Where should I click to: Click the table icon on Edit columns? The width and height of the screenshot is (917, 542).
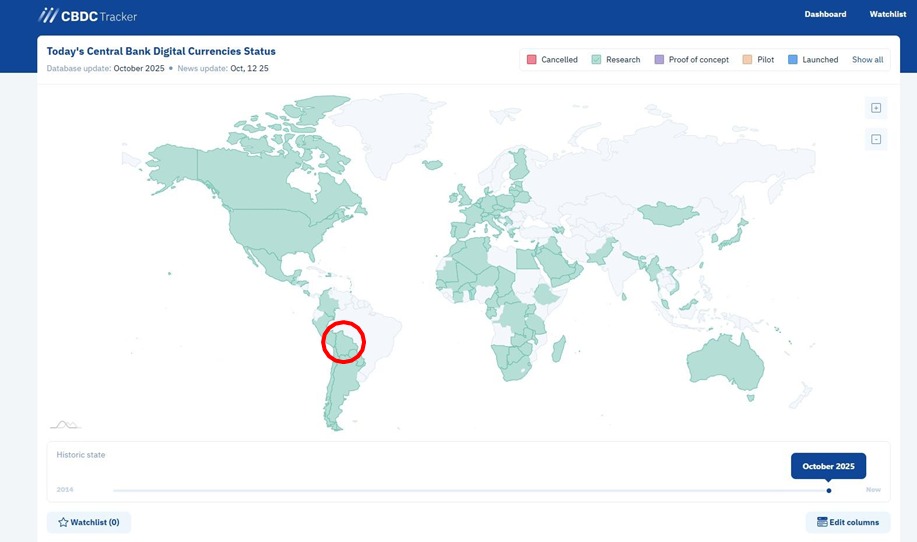tap(822, 522)
